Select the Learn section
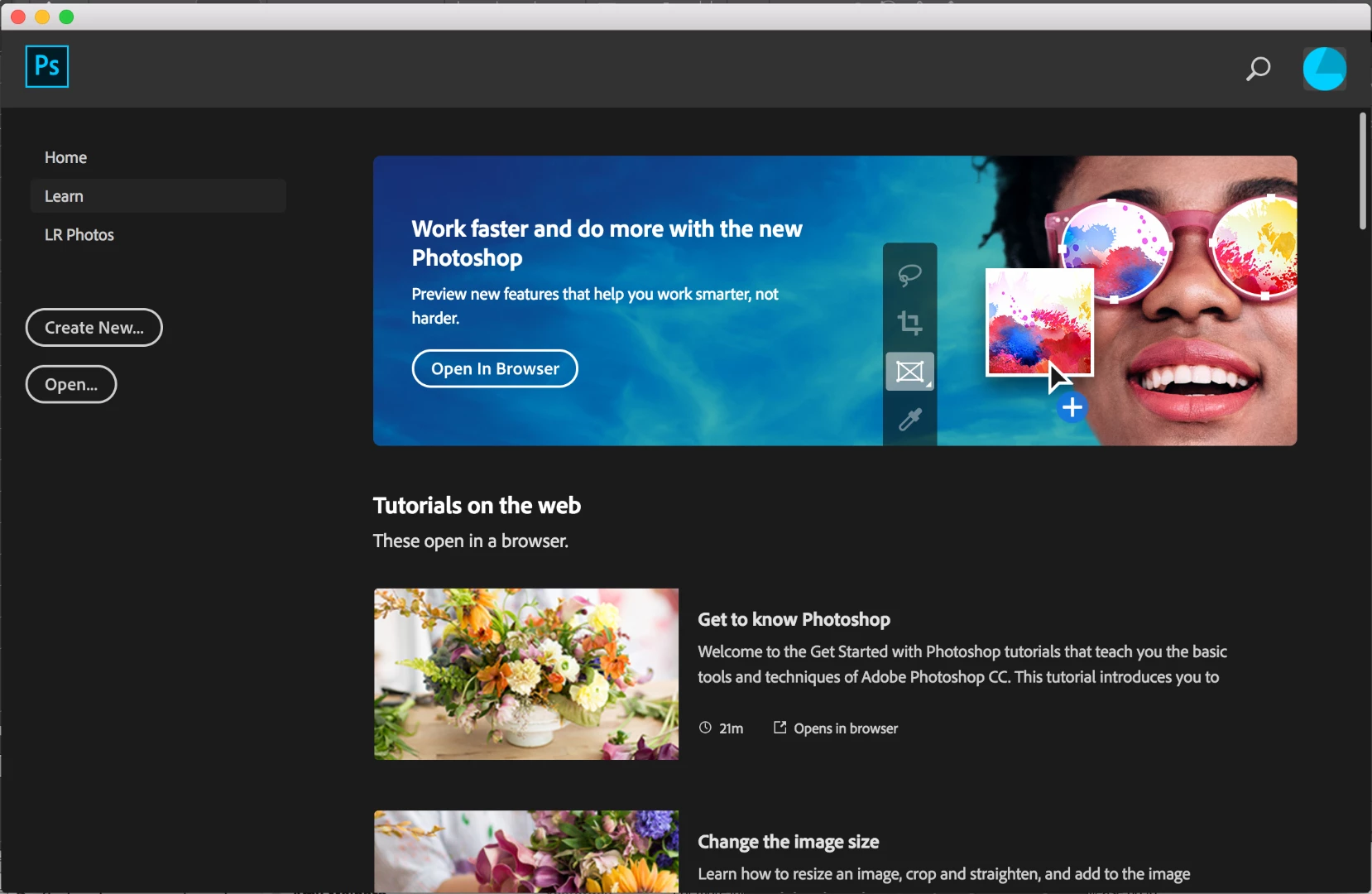Screen dimensions: 1372x894 click(158, 196)
